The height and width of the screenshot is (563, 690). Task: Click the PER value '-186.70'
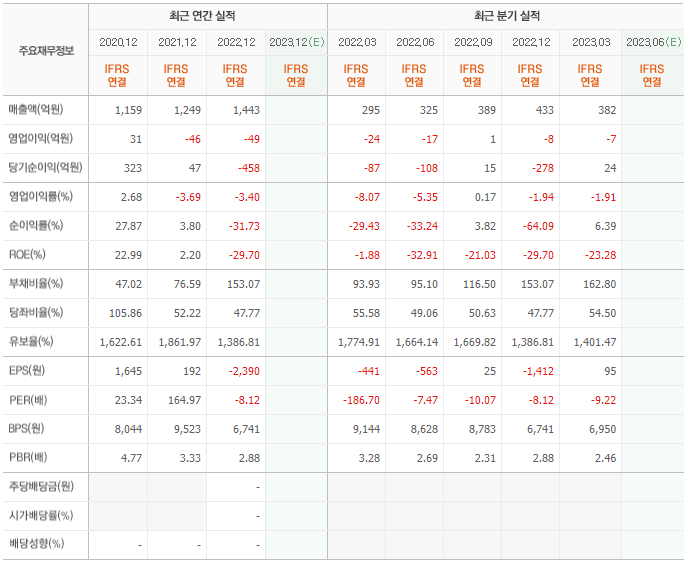tap(361, 401)
